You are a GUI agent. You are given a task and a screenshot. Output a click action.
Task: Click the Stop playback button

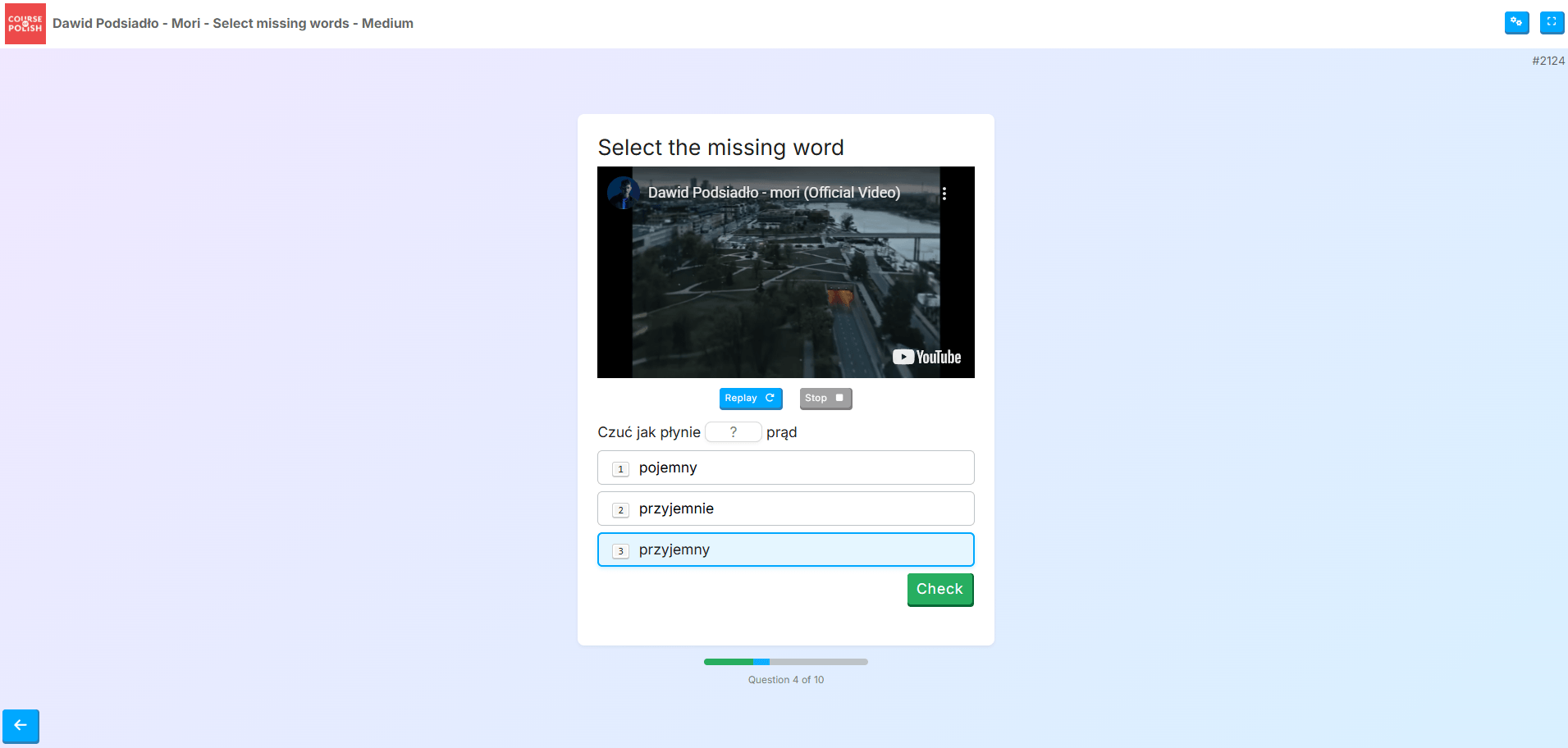825,398
